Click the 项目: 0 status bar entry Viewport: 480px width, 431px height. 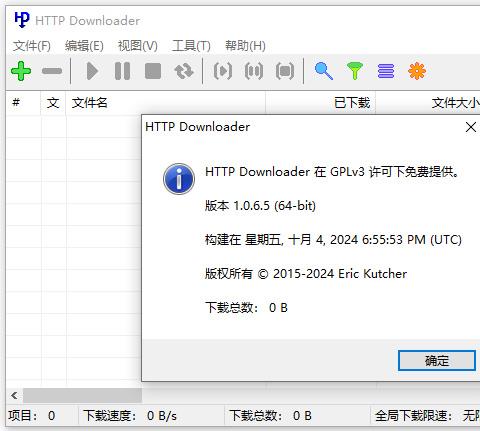tap(32, 416)
